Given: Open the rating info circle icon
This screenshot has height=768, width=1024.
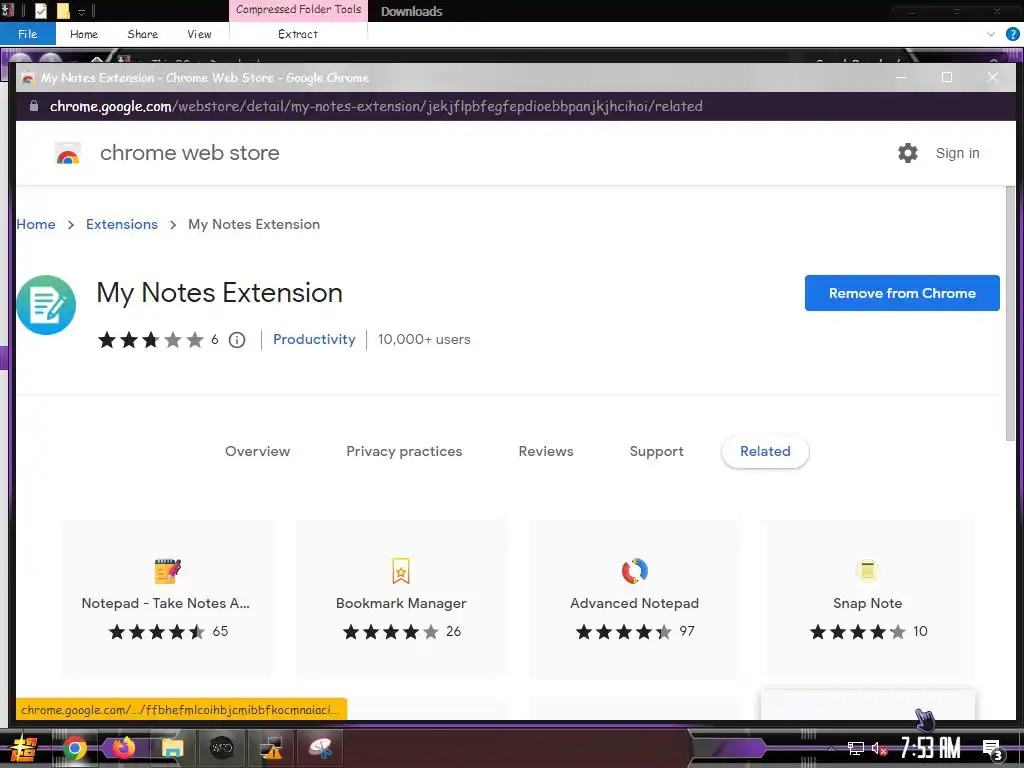Looking at the screenshot, I should (237, 340).
